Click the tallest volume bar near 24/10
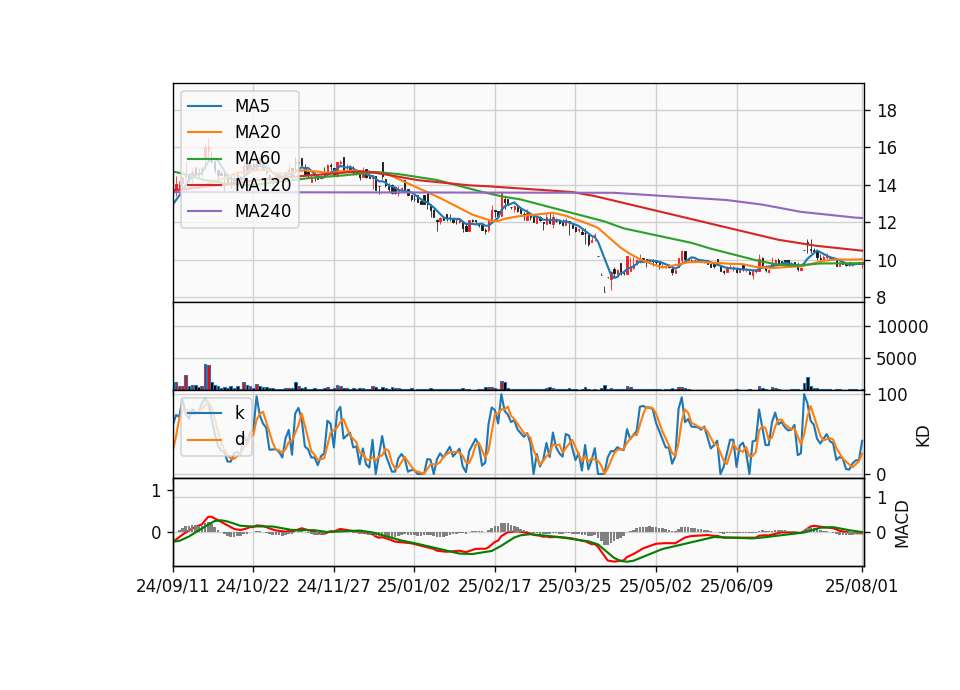960x690 pixels. 206,377
